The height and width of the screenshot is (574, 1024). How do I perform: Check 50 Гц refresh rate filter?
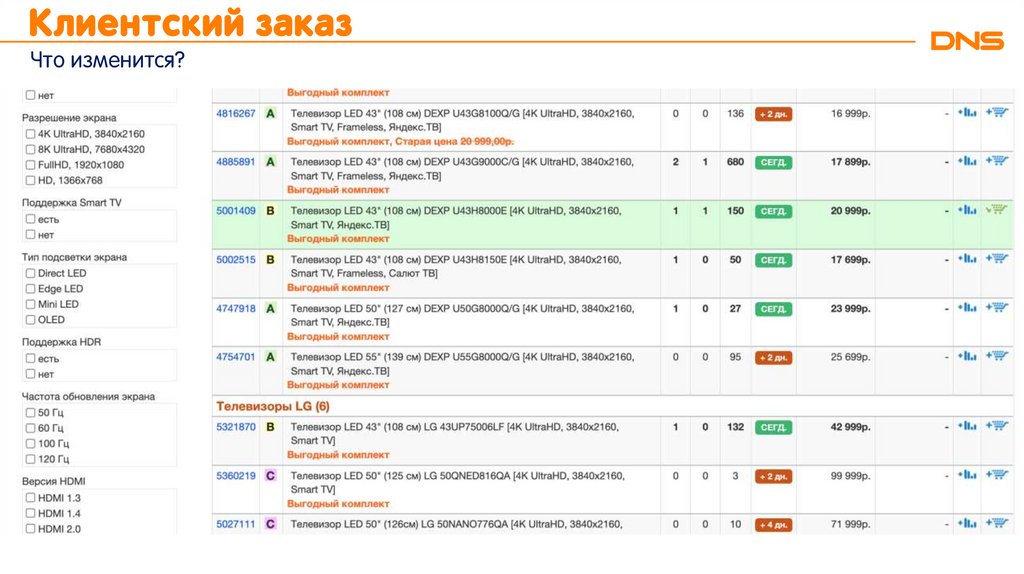(x=30, y=413)
